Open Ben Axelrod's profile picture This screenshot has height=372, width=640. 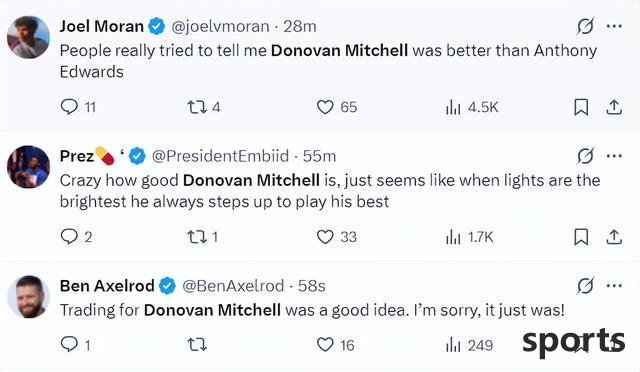[x=28, y=297]
